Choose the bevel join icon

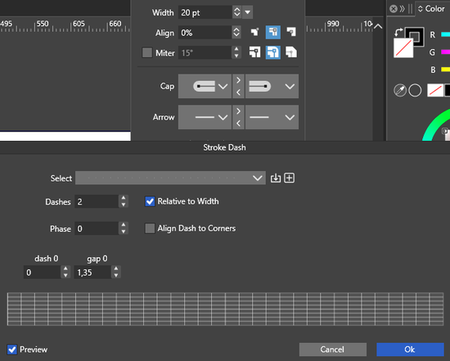(x=291, y=52)
